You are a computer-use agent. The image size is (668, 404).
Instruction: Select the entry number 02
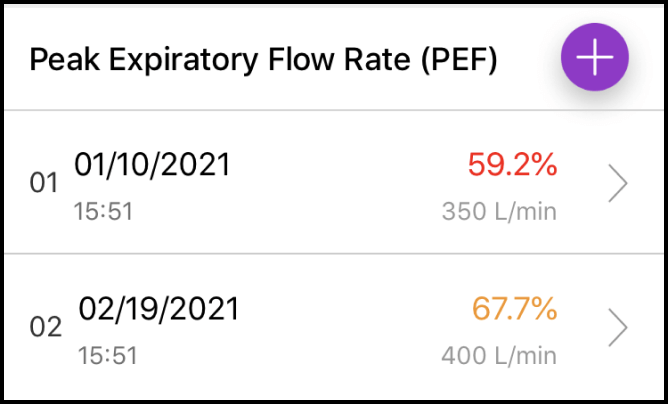point(46,328)
